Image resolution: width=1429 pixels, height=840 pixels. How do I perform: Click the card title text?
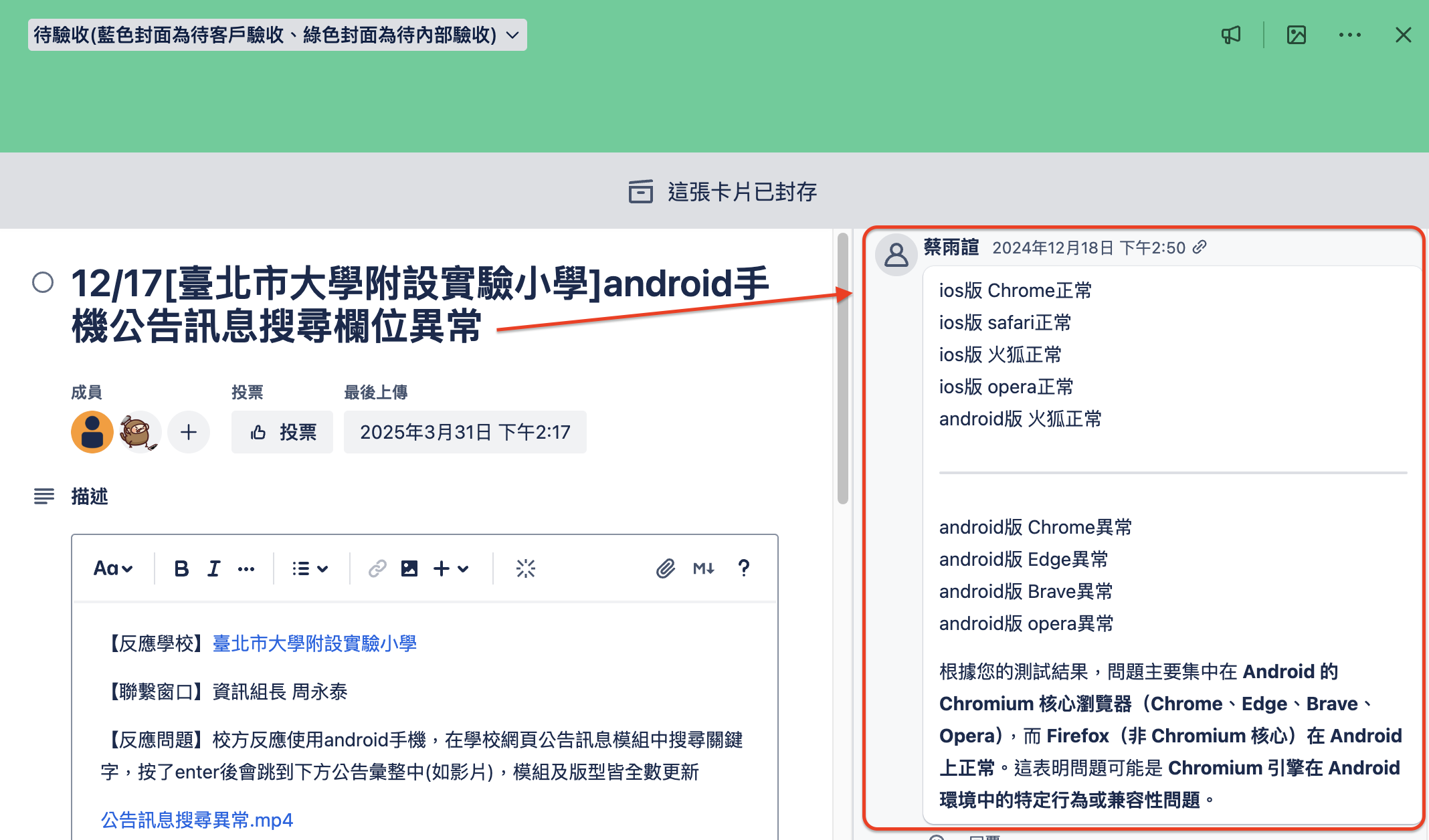click(x=420, y=304)
